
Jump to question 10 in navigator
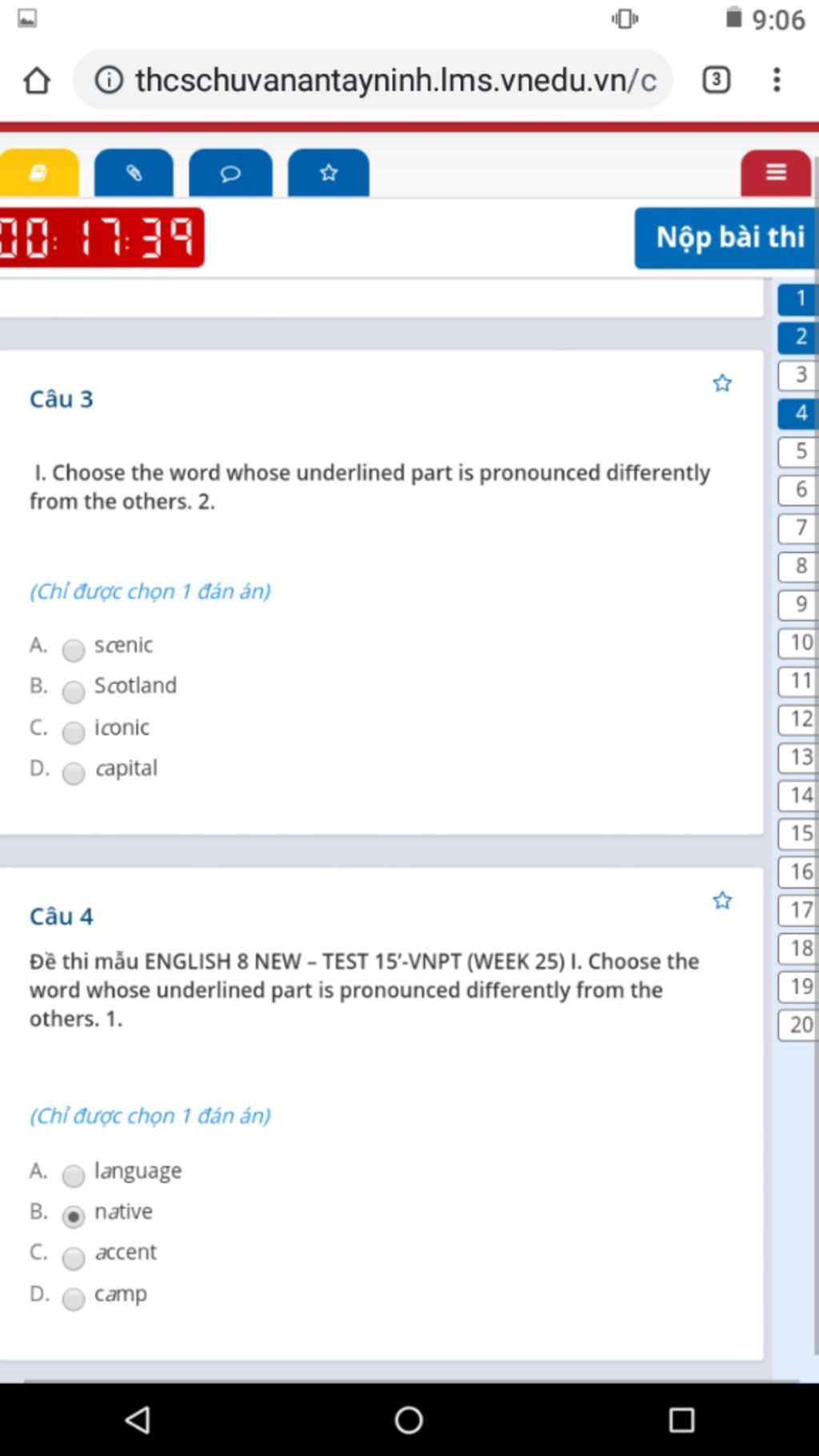pos(799,642)
